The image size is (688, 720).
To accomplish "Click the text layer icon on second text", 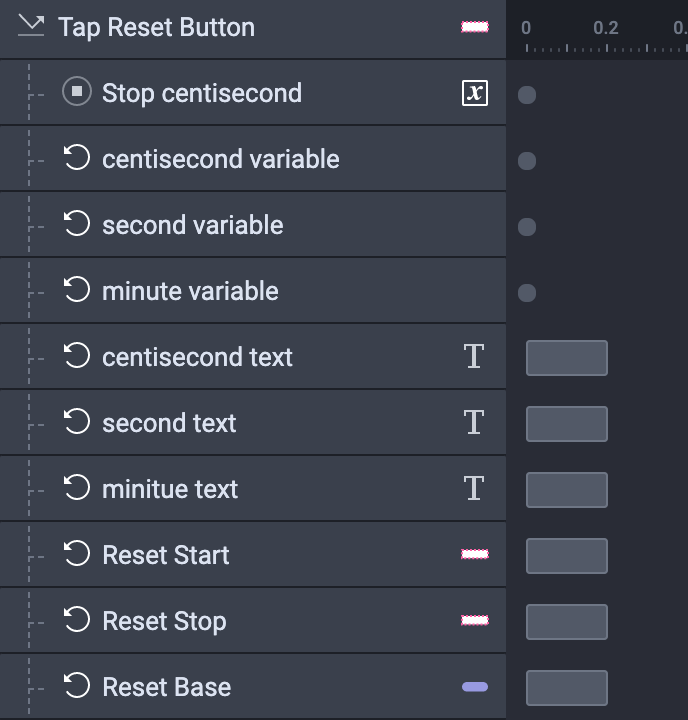I will tap(474, 423).
